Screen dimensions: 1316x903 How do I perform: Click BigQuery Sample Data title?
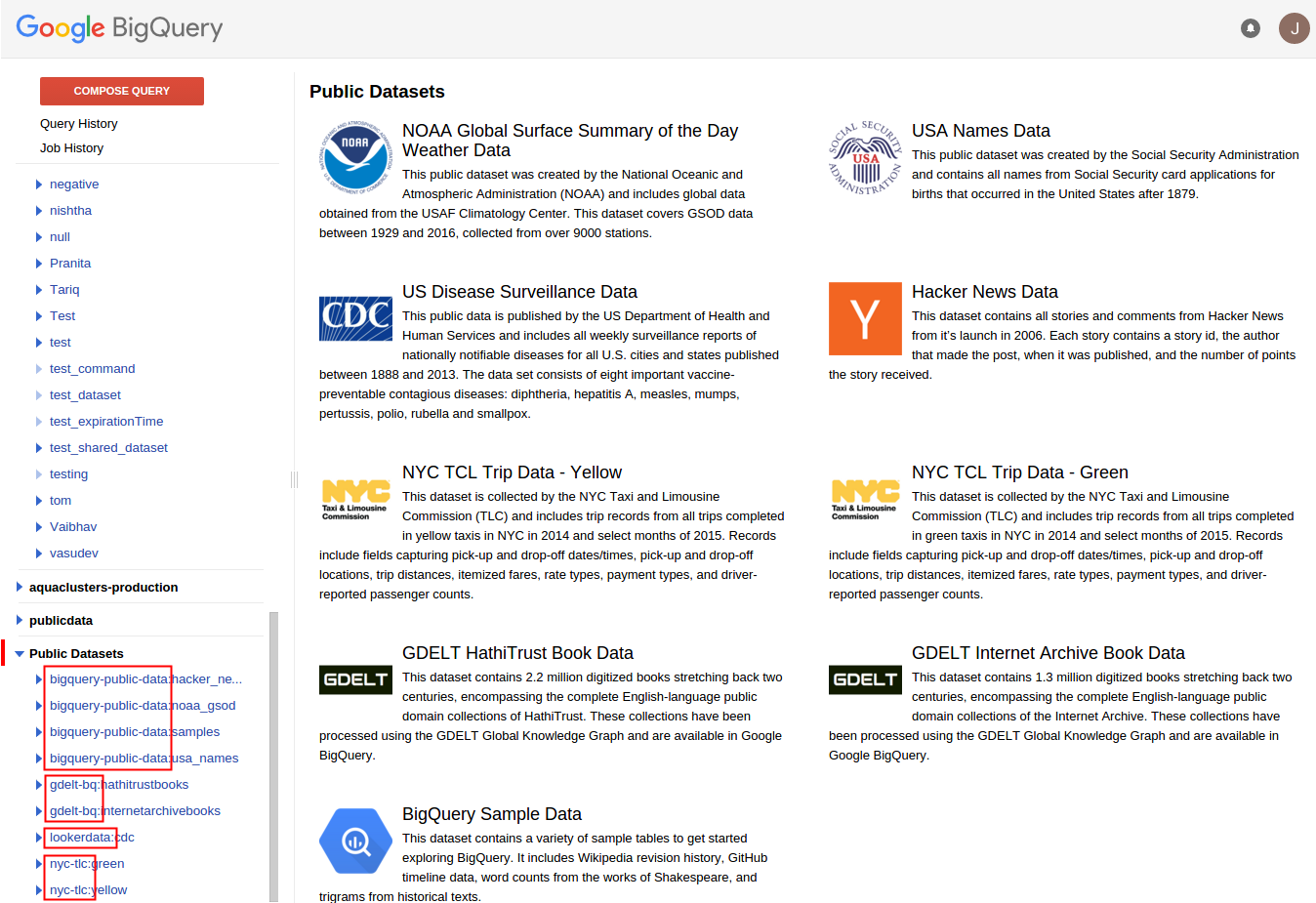click(492, 814)
